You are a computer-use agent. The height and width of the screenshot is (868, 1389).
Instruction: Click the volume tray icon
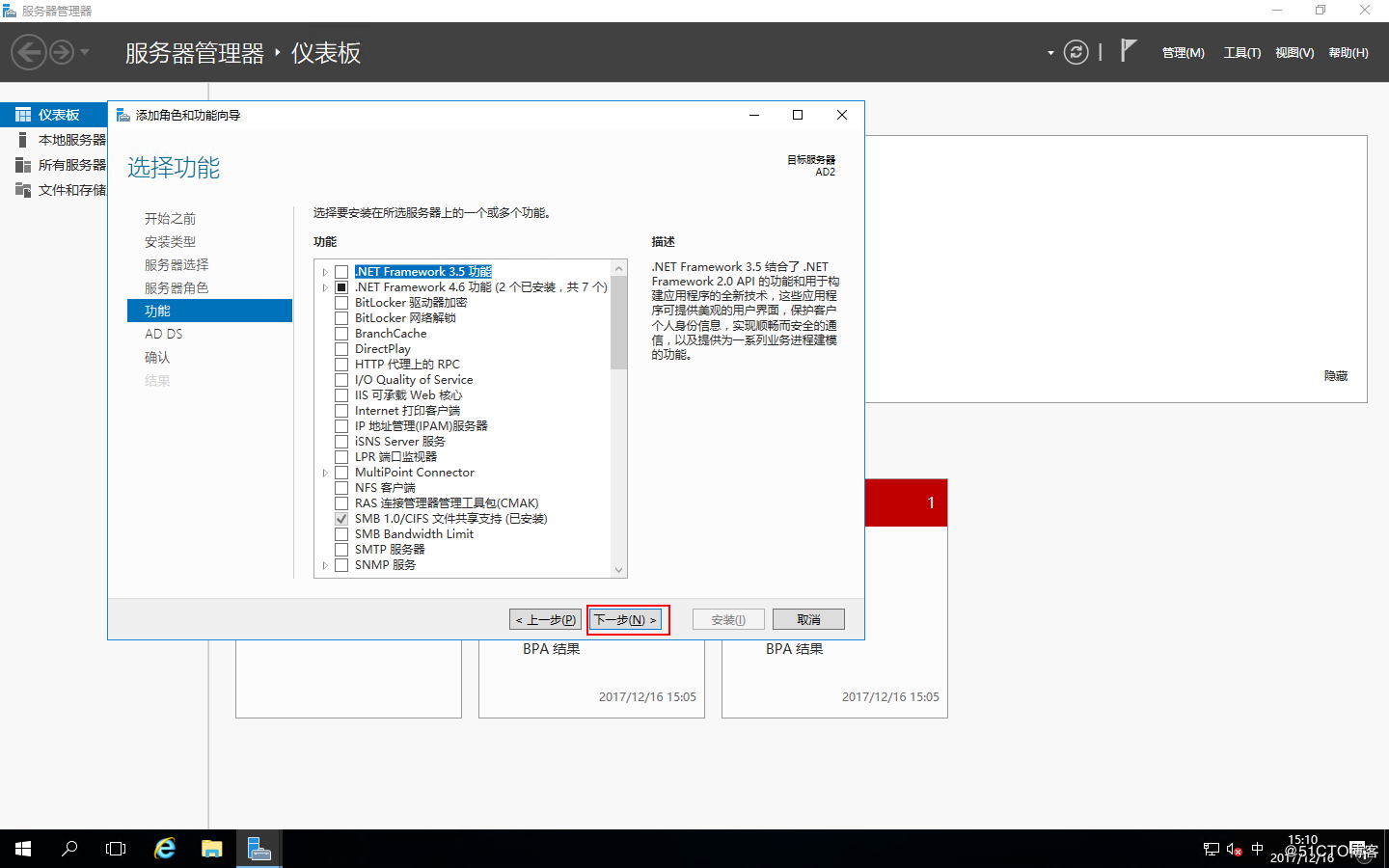pyautogui.click(x=1234, y=849)
